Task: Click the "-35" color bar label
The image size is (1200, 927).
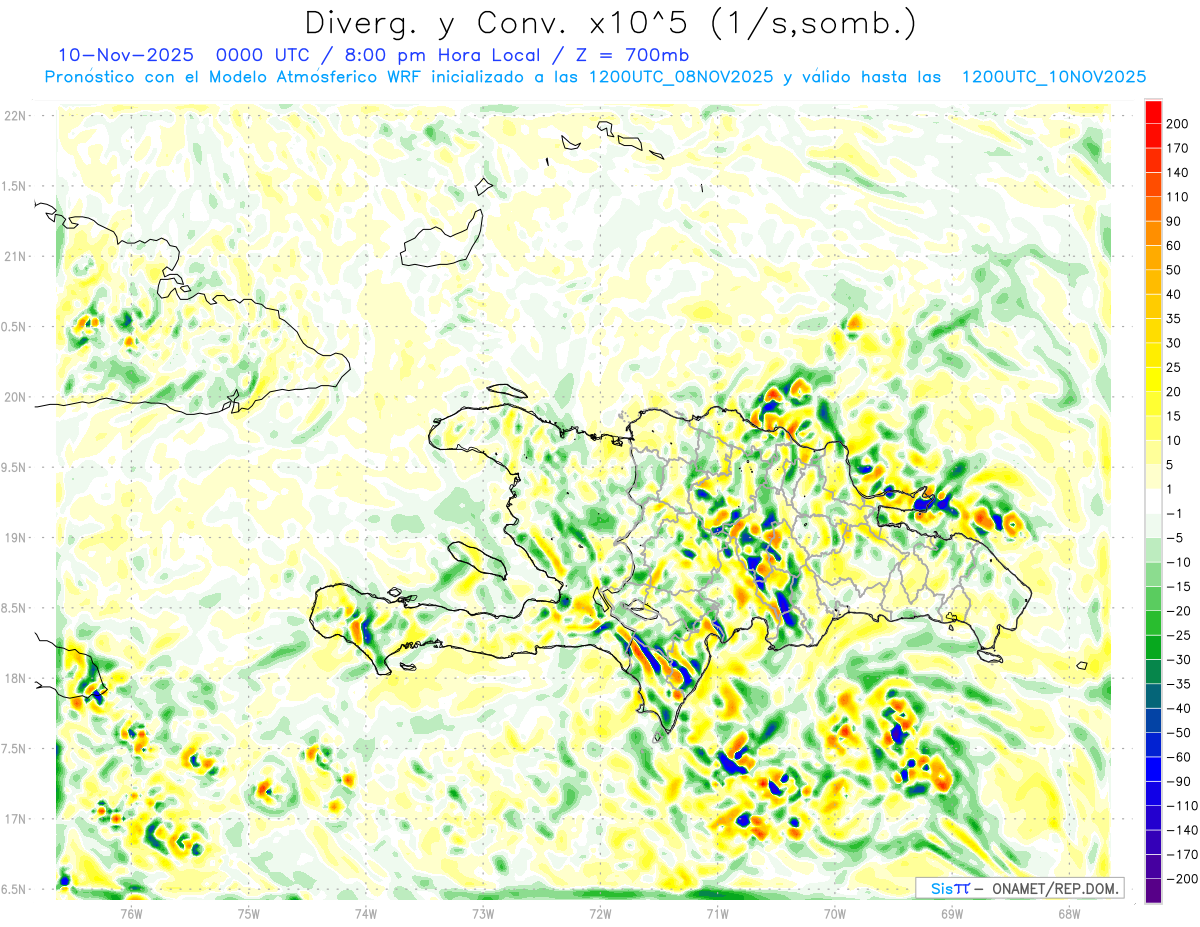Action: click(1179, 684)
